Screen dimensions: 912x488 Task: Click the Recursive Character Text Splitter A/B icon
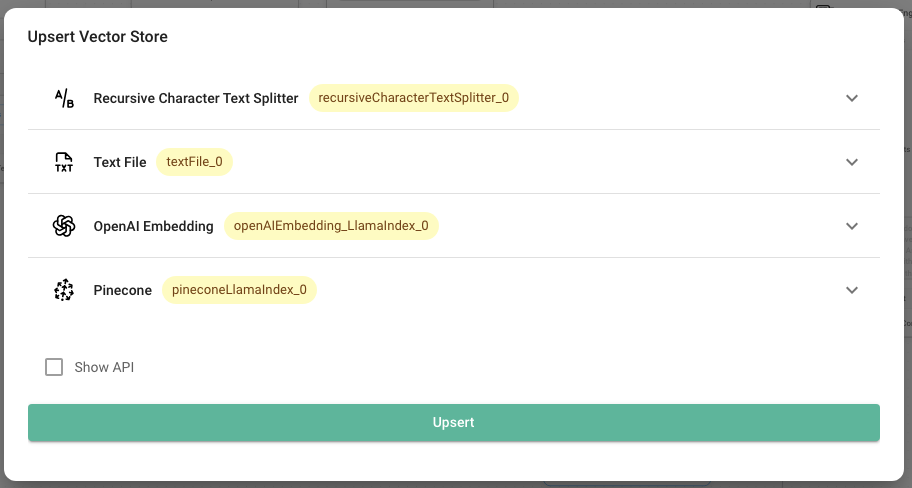tap(64, 98)
